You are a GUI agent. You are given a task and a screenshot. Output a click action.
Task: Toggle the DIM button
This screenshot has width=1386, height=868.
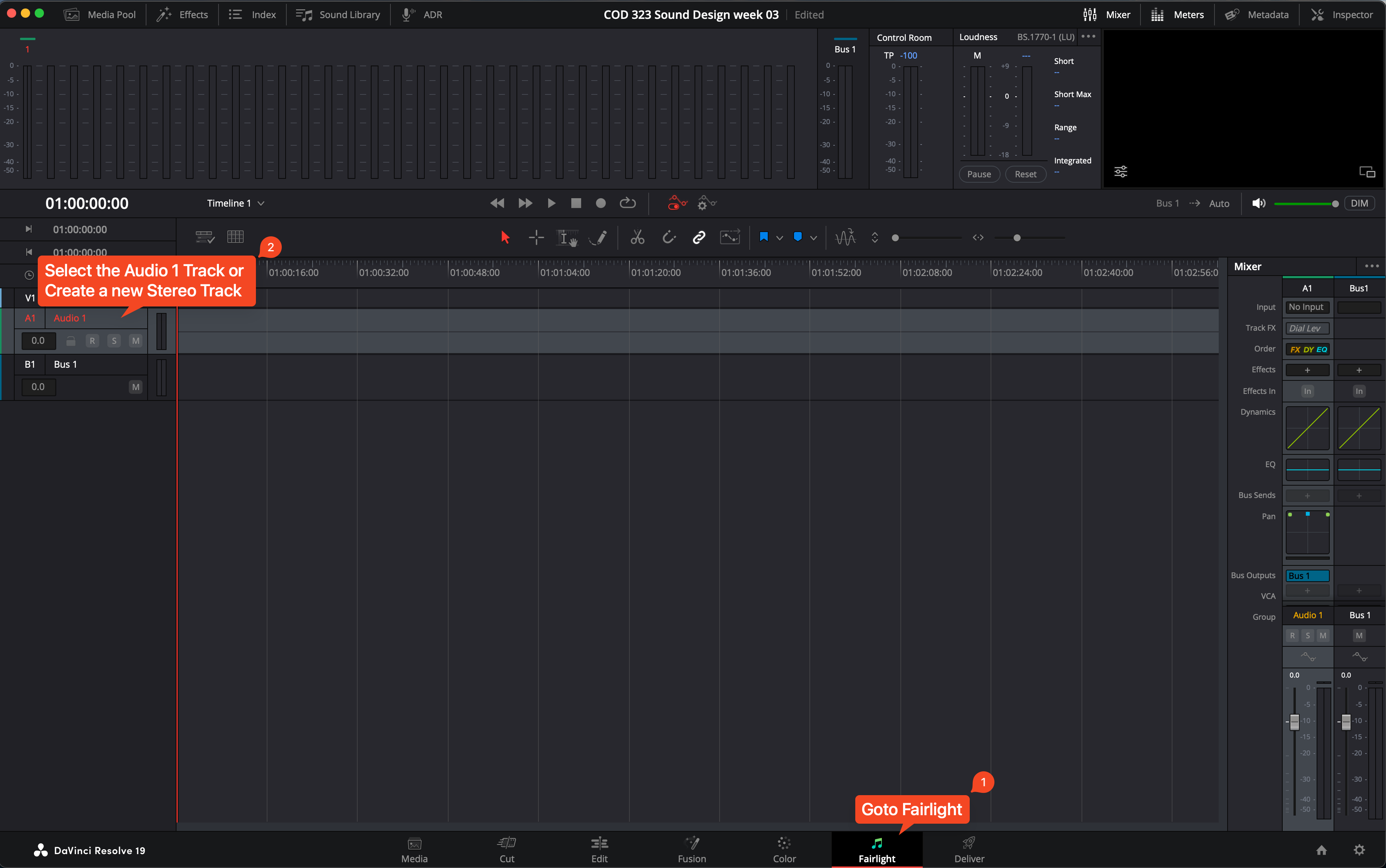pos(1359,203)
